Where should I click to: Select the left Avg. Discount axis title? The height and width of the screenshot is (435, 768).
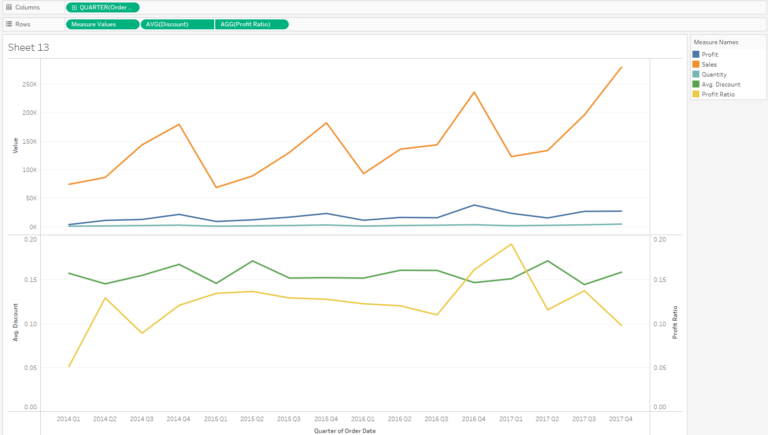(x=15, y=322)
